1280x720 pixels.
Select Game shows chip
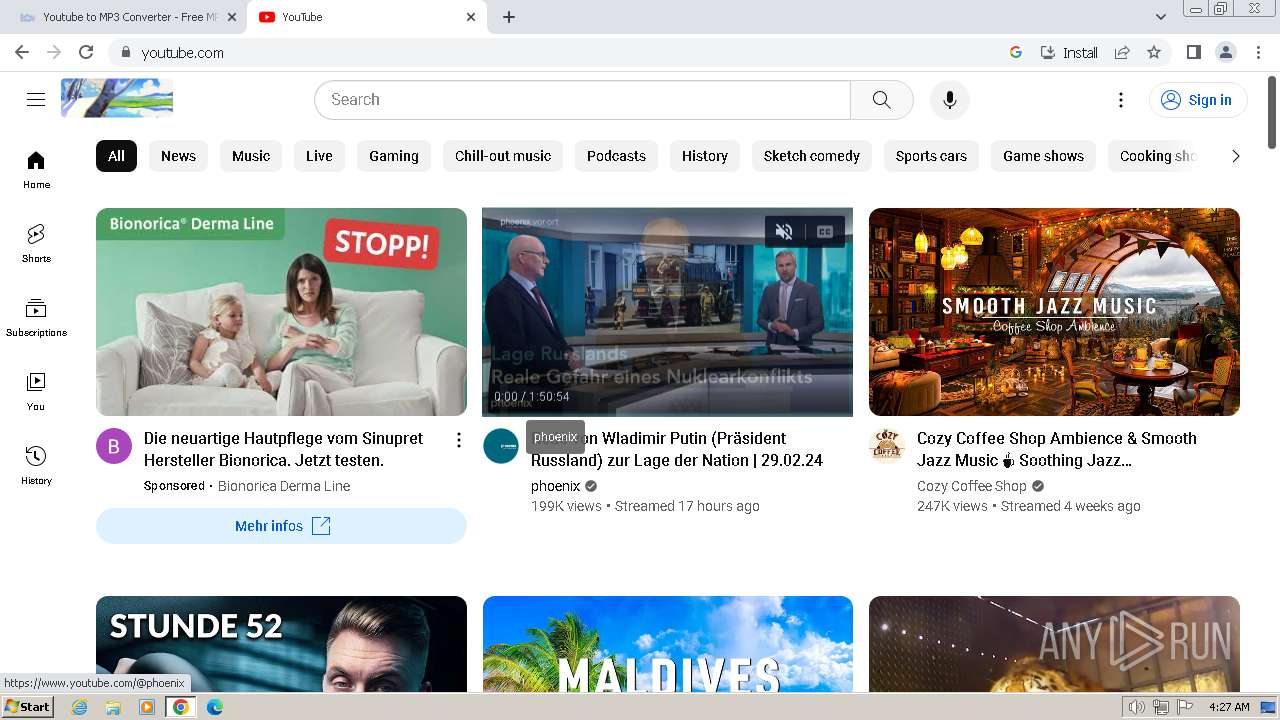[1043, 156]
